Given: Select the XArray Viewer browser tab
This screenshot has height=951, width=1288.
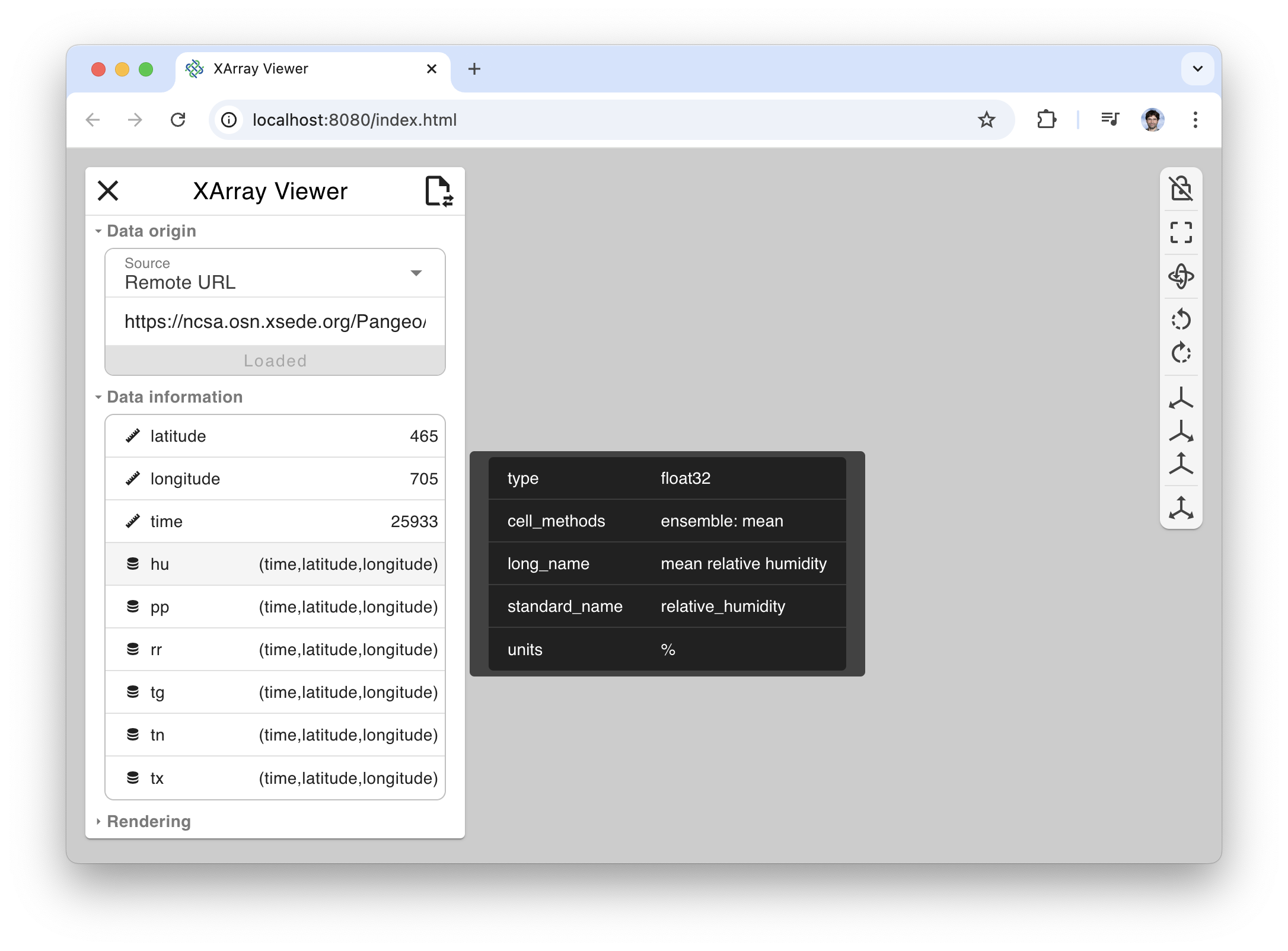Looking at the screenshot, I should click(x=313, y=69).
